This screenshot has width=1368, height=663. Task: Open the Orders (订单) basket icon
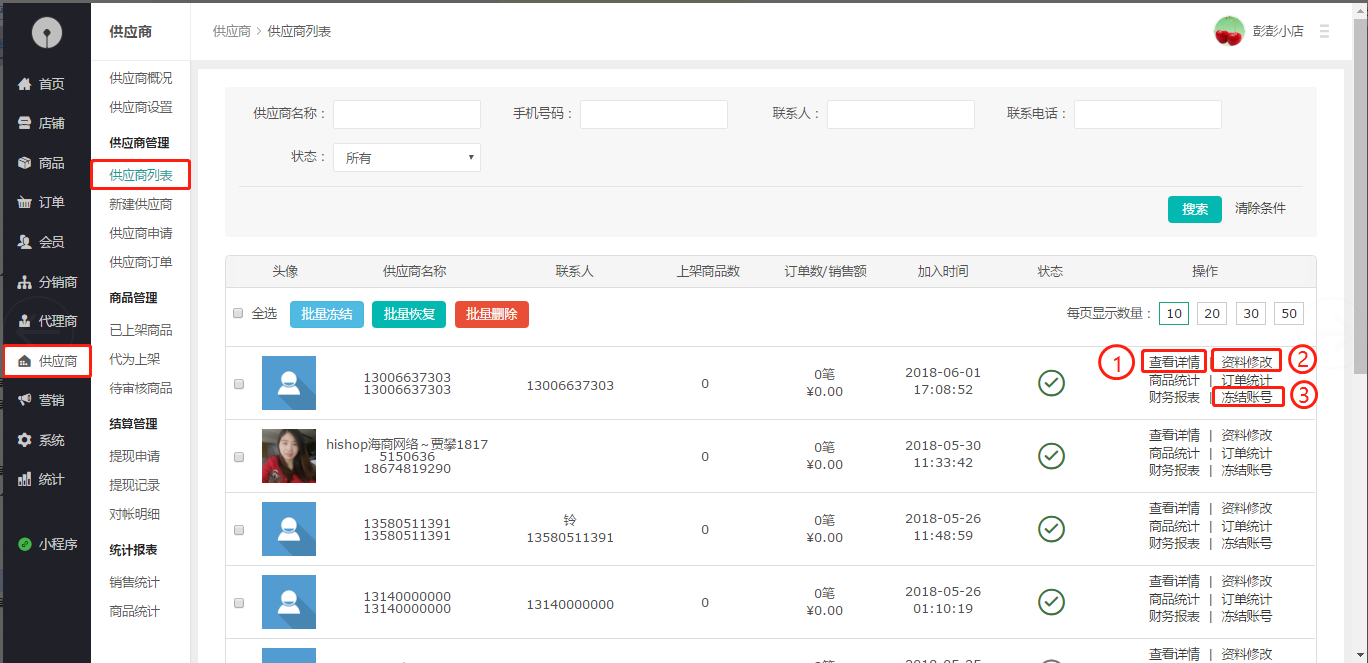tap(25, 202)
